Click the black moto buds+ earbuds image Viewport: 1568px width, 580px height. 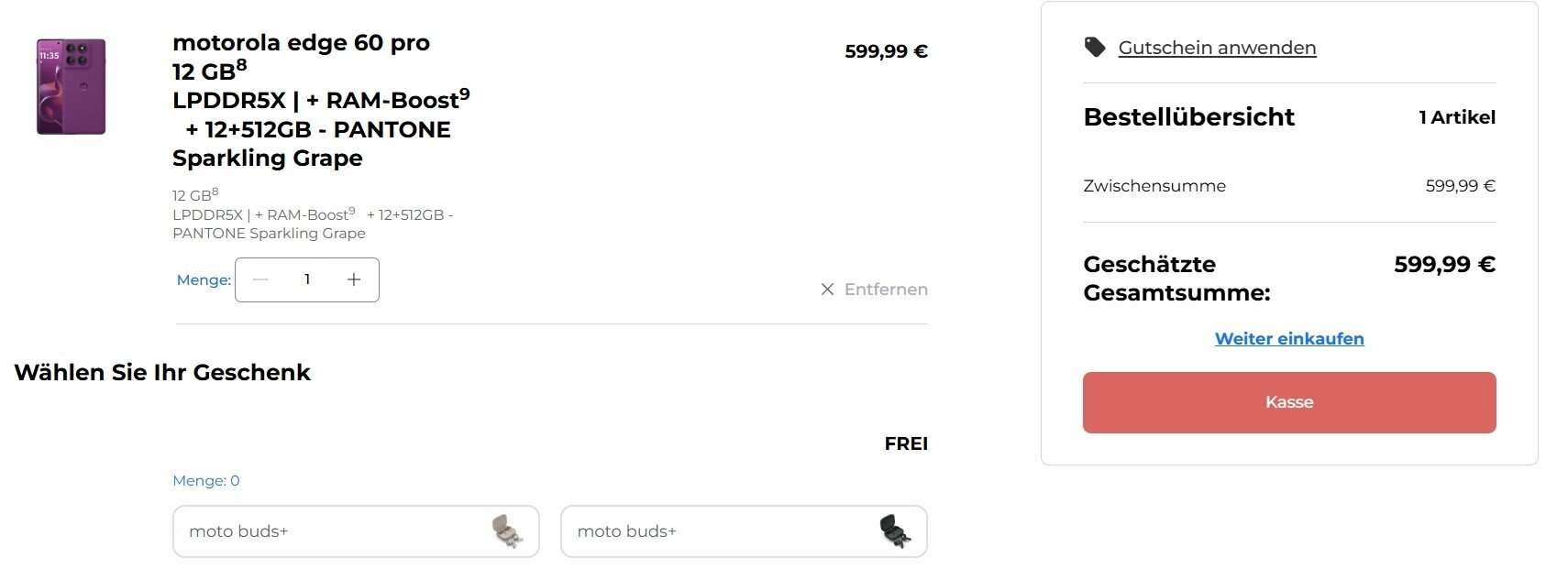coord(895,531)
